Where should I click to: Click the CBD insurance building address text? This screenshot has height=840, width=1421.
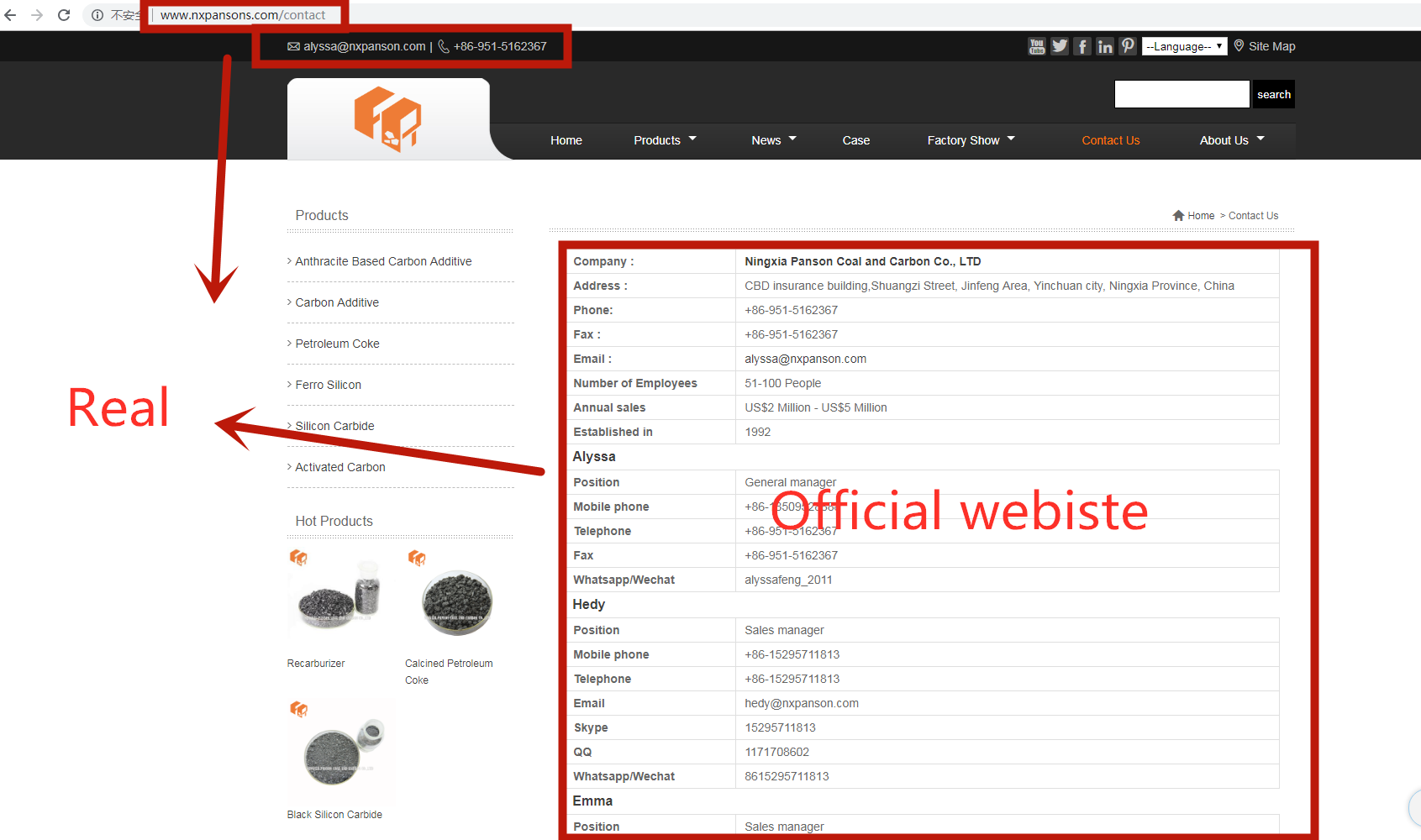(989, 286)
